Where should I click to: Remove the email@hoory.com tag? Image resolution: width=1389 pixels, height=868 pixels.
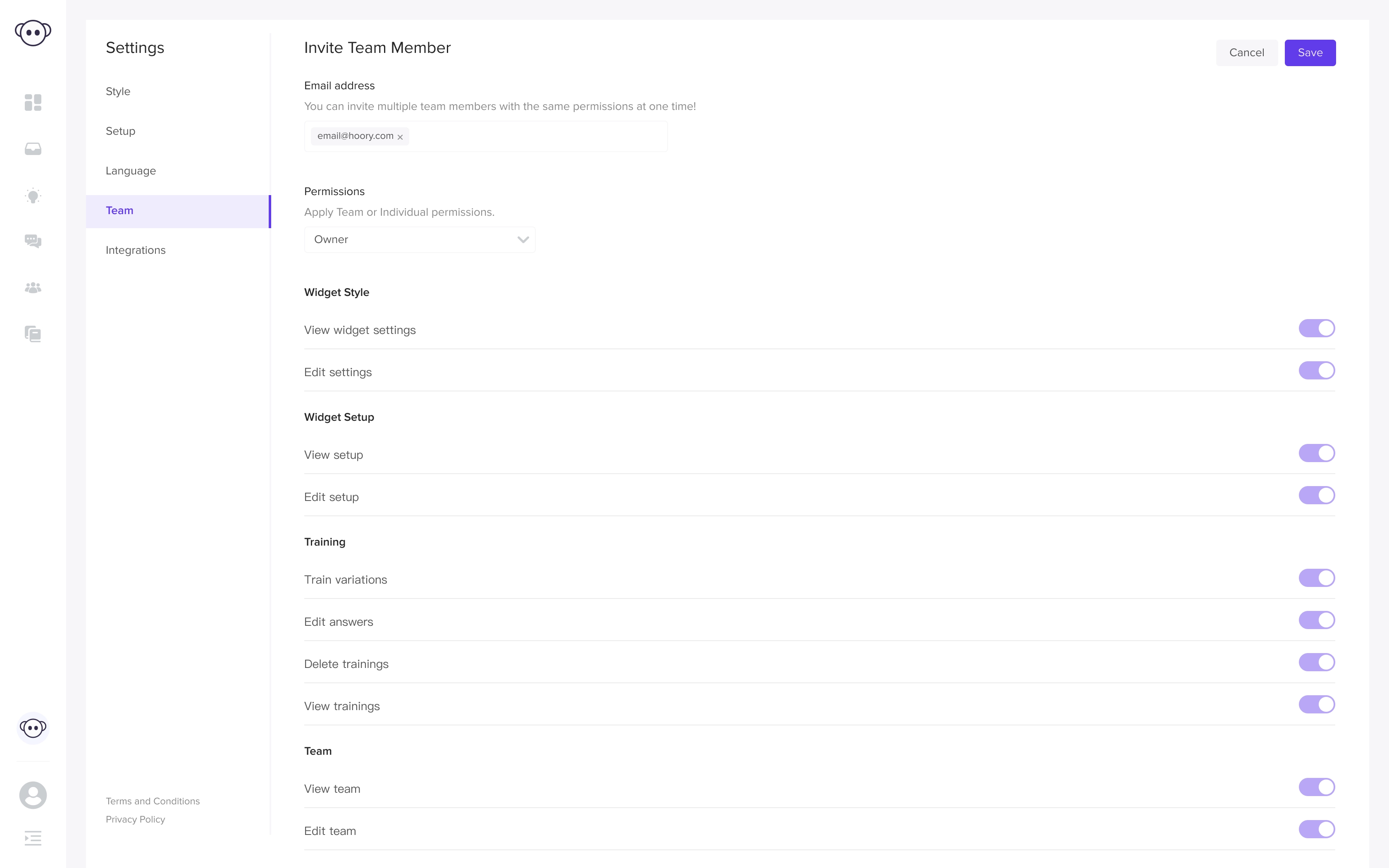click(400, 137)
